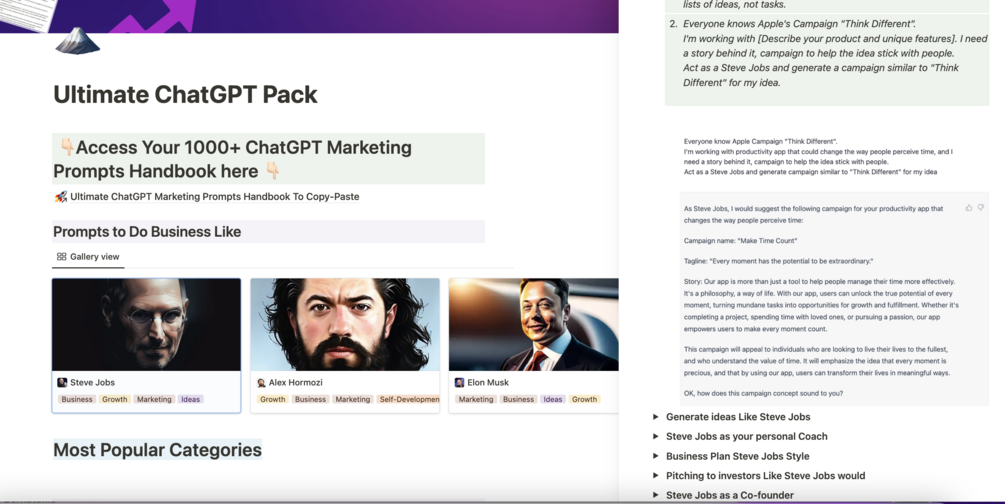Expand Generate ideas Like Steve Jobs toggle
This screenshot has width=1005, height=504.
point(656,417)
